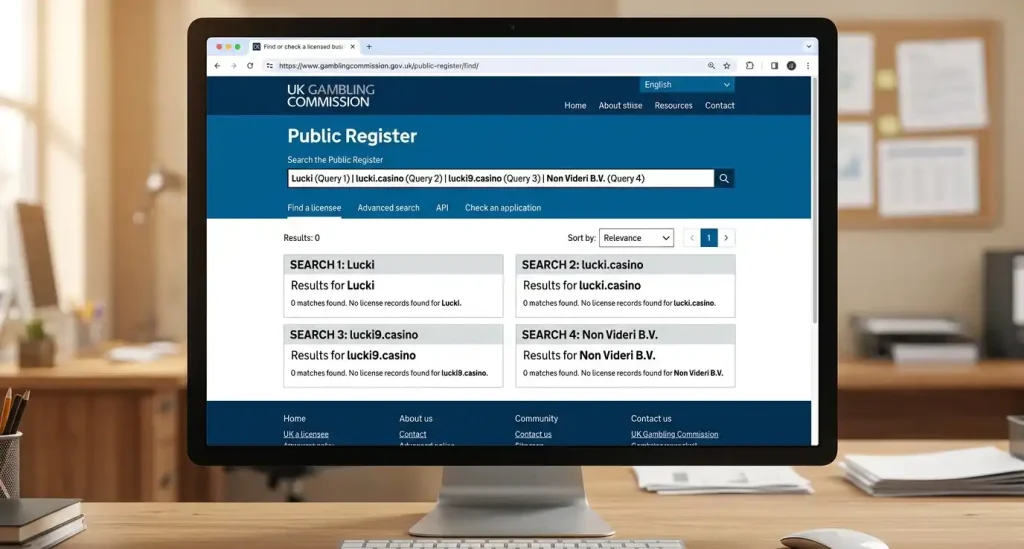Click 'Results for lucki9.casino' text
Viewport: 1024px width, 549px height.
(x=353, y=355)
